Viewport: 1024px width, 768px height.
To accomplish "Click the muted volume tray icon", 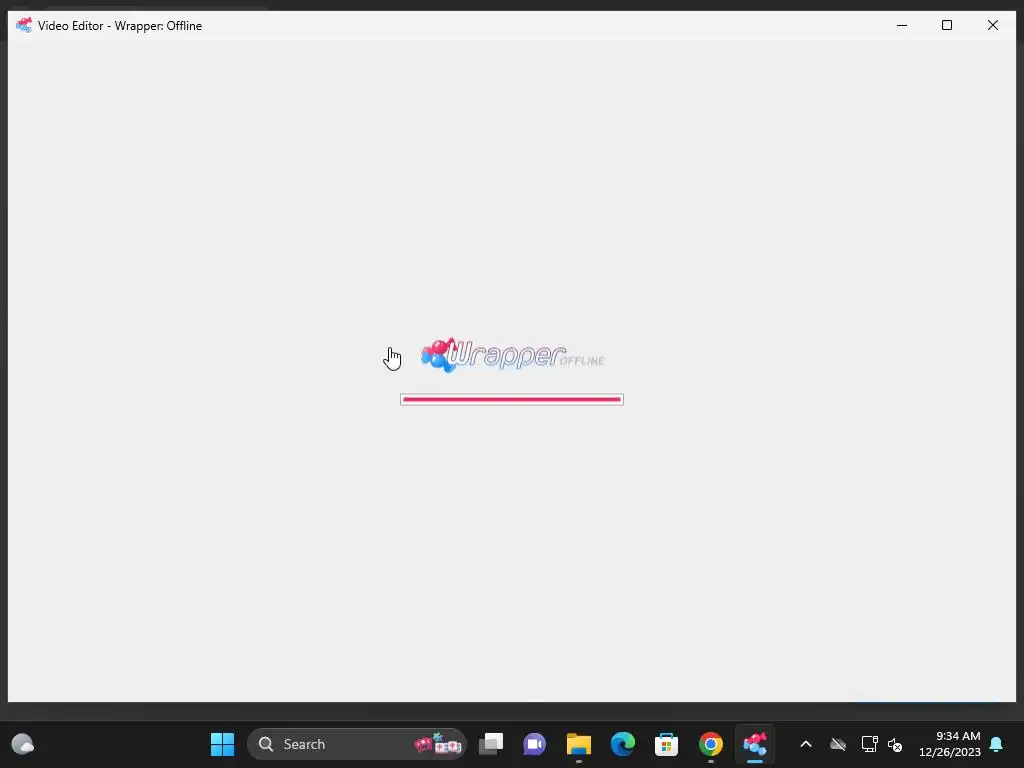I will 895,744.
